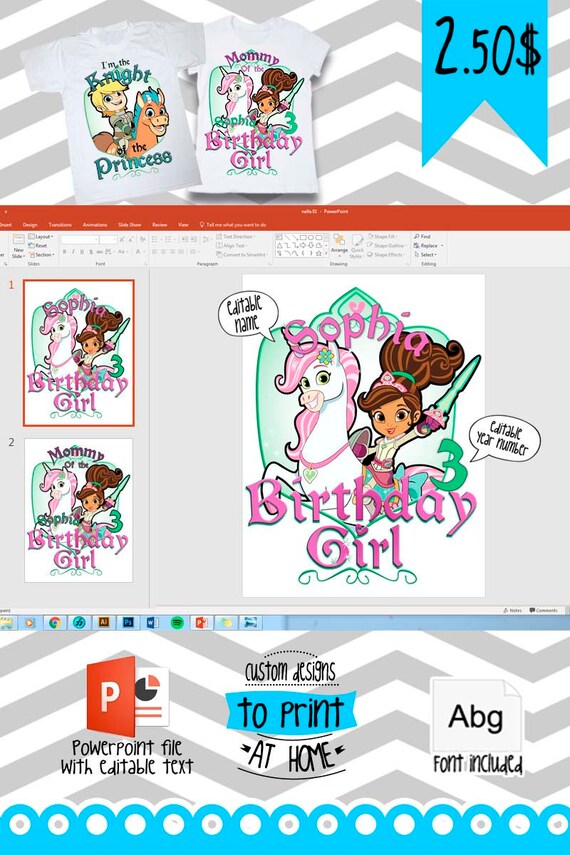Open the font size combo box

[108, 239]
